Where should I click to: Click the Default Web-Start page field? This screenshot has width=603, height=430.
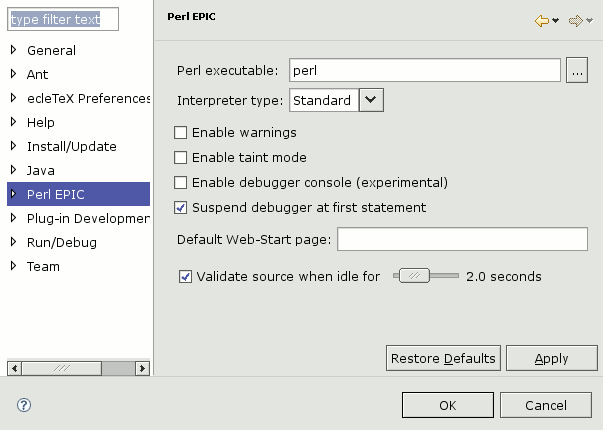[x=462, y=239]
